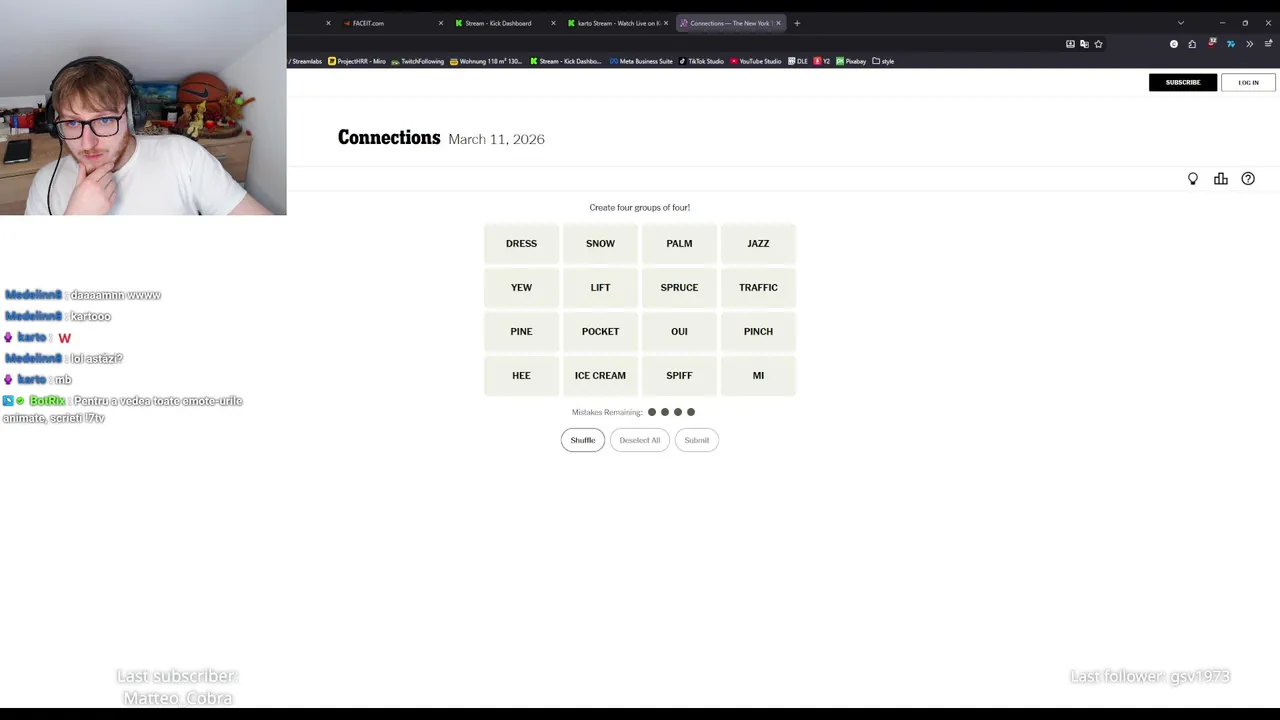Image resolution: width=1280 pixels, height=720 pixels.
Task: Show more toolbar extensions chevron
Action: [x=1249, y=44]
